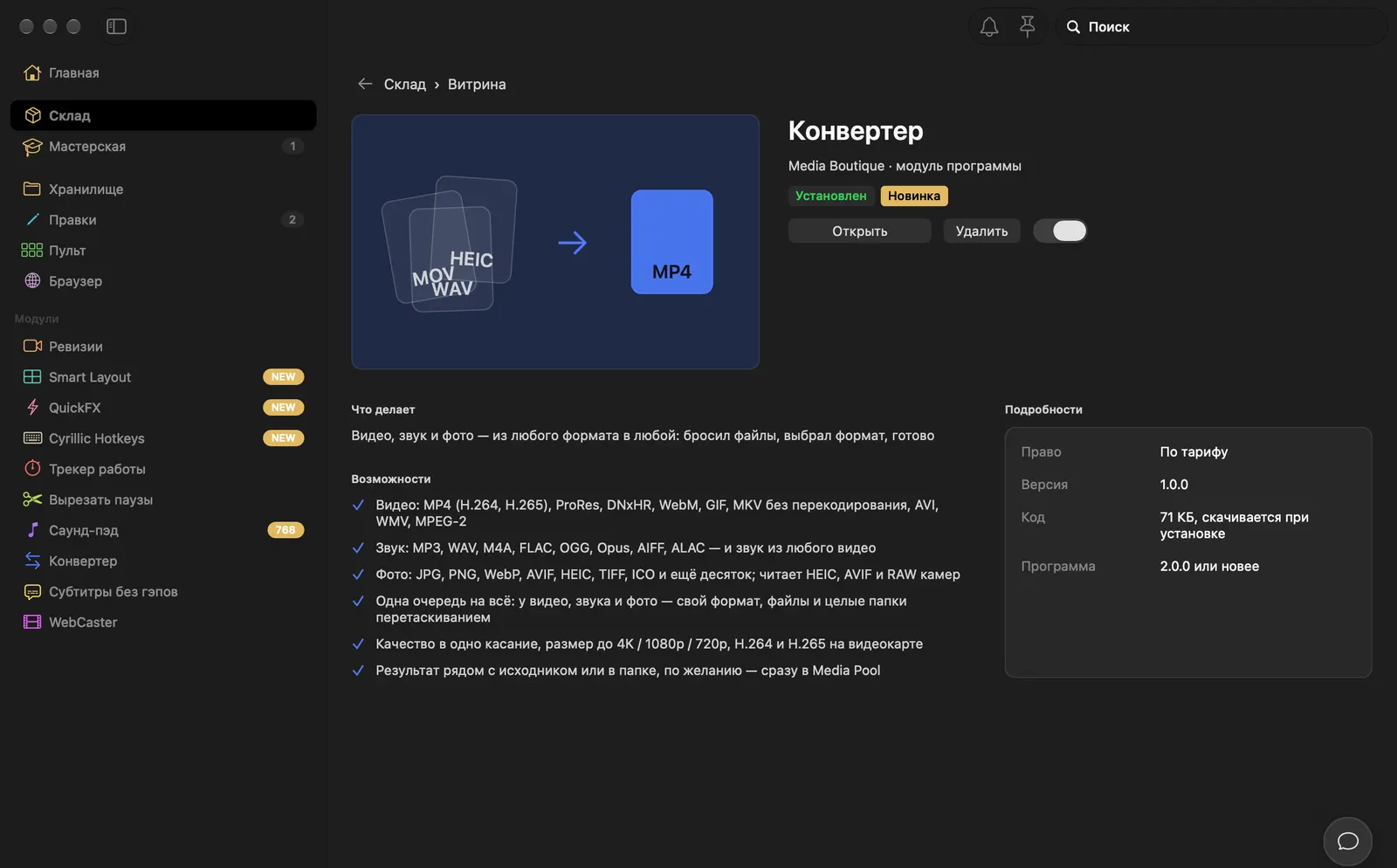Screen dimensions: 1397x868
Task: Click the Склад breadcrumb link
Action: tap(405, 84)
